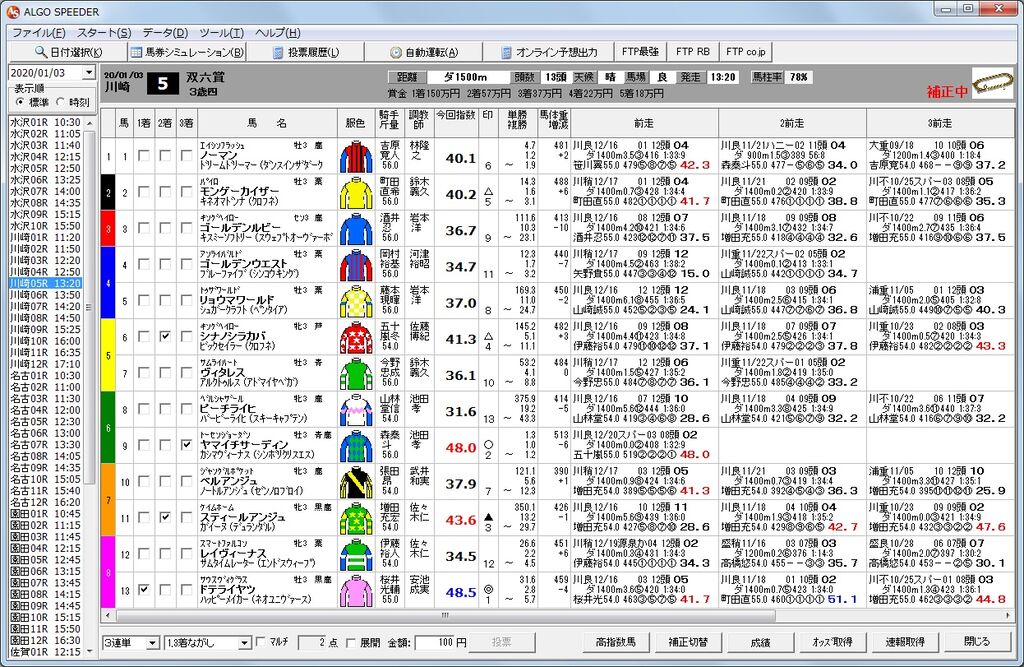Click 速報取得 button
Image resolution: width=1024 pixels, height=667 pixels.
tap(904, 642)
